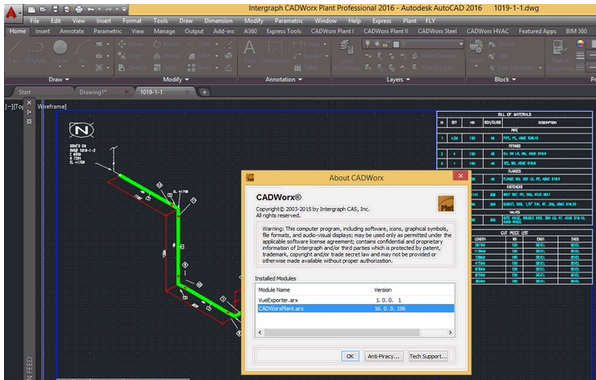
Task: Click the Match Properties icon
Action: point(559,48)
